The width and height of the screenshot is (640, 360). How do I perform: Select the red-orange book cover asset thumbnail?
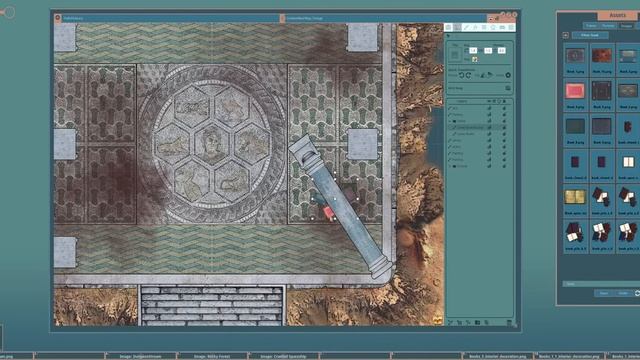click(x=602, y=56)
